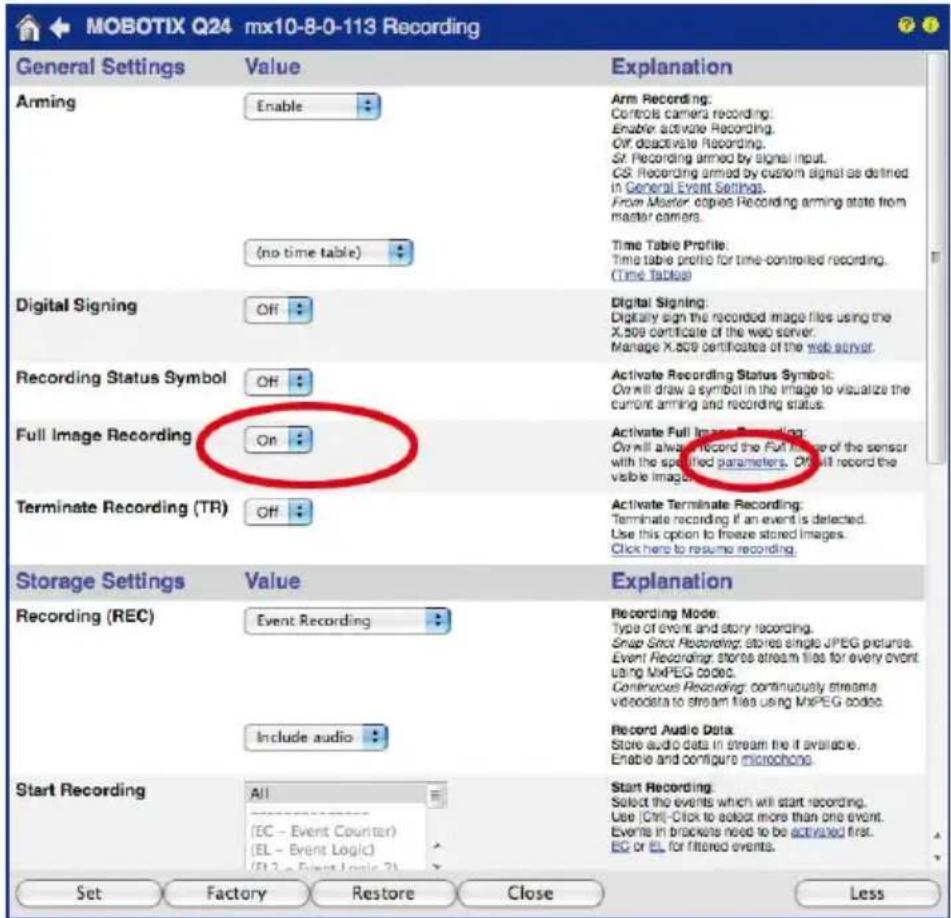Open the Time Tables link

click(x=651, y=275)
